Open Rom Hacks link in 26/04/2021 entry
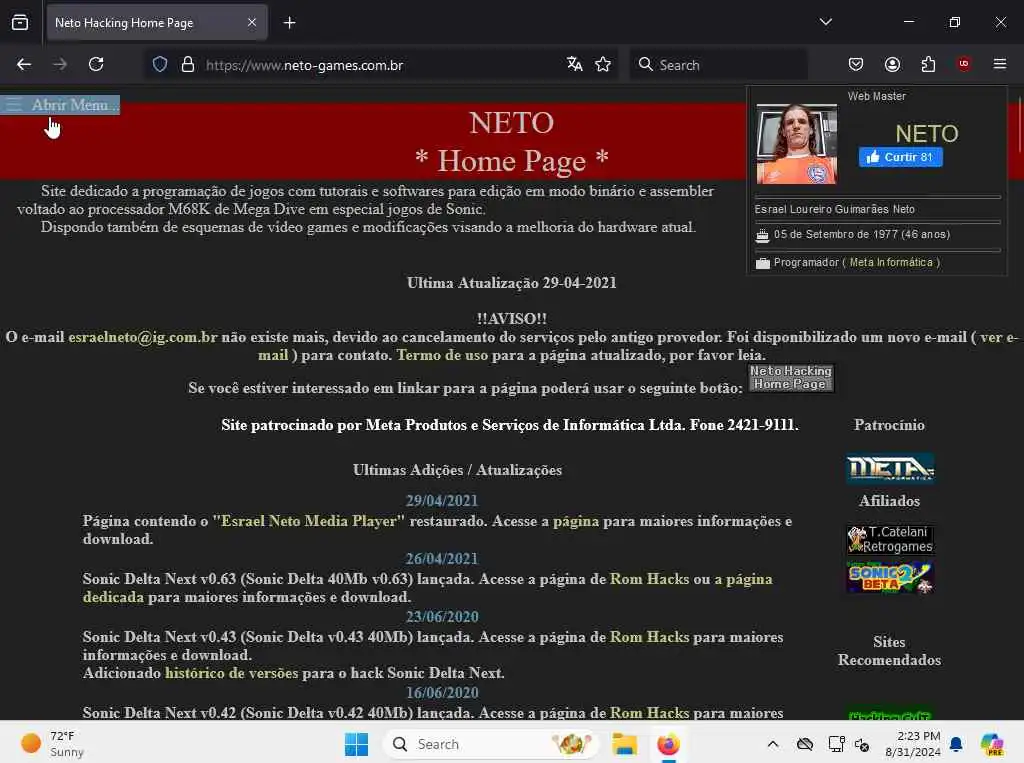This screenshot has height=763, width=1024. coord(649,579)
